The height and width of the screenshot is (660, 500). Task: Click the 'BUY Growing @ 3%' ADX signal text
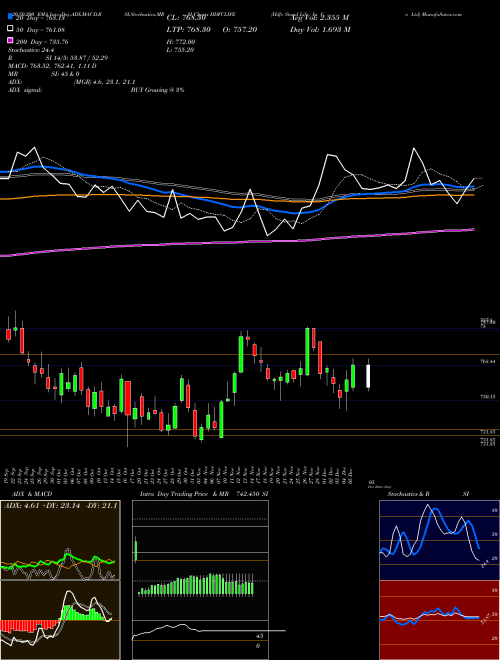157,90
